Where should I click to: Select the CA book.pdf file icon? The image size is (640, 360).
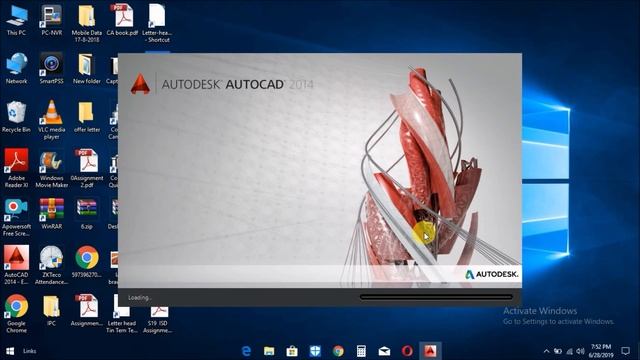coord(122,20)
